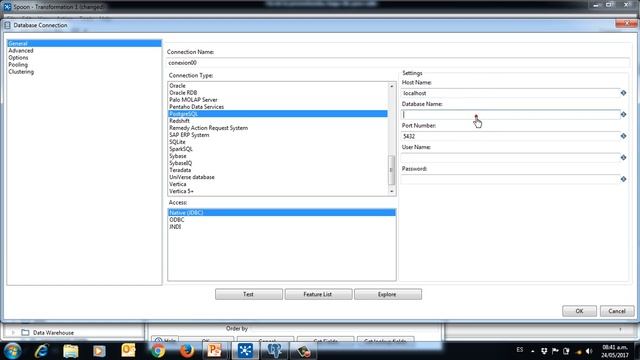Expand the Data Warehouse tree node

pyautogui.click(x=13, y=333)
